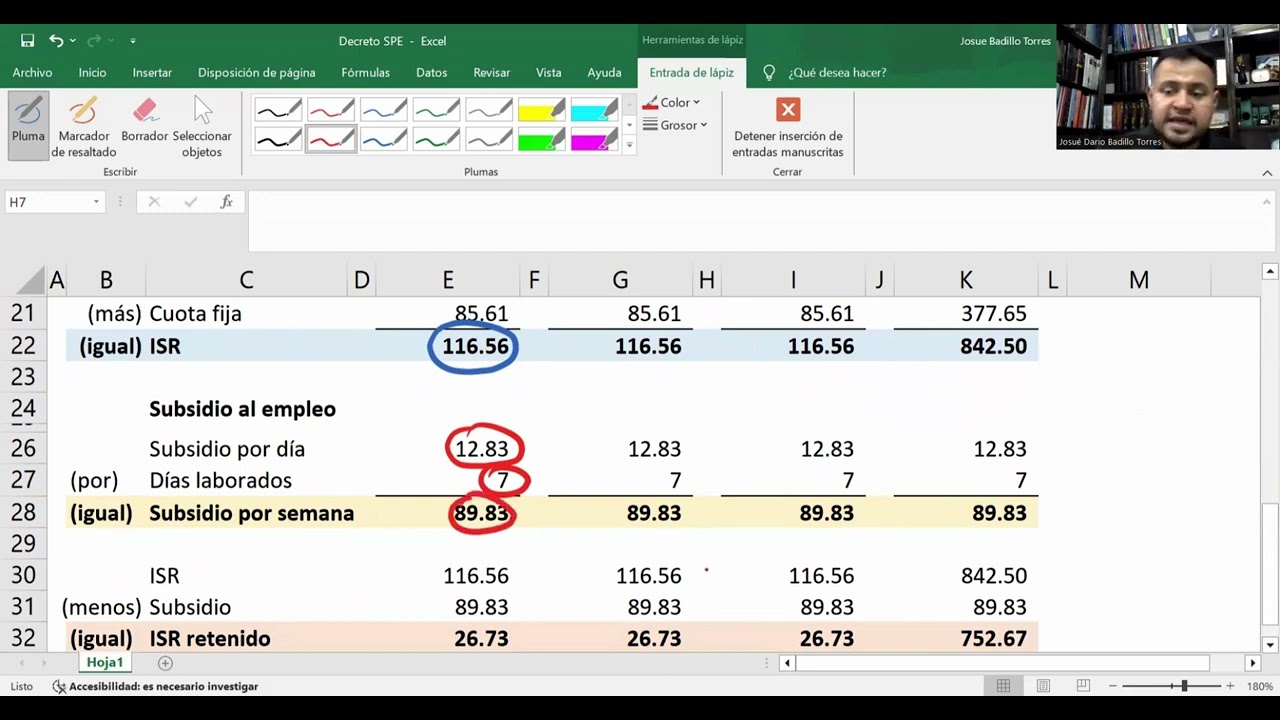Switch to the Fórmulas tab

[x=365, y=72]
